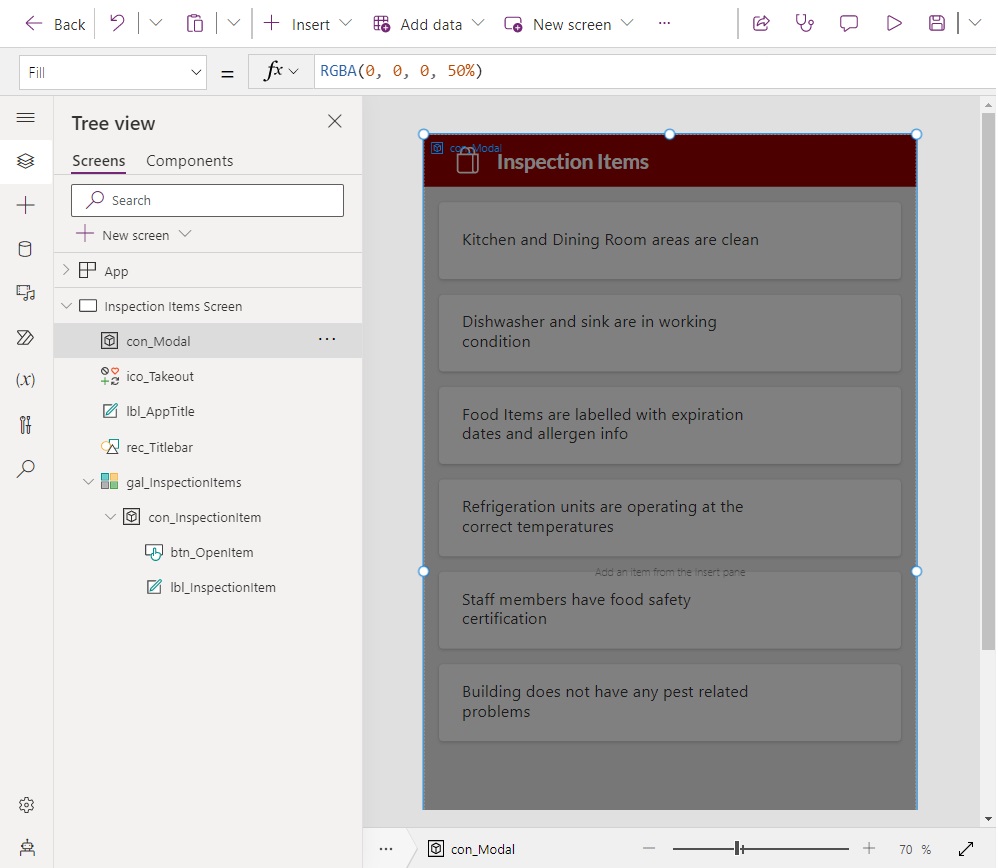998x868 pixels.
Task: Click the Share icon in toolbar
Action: tap(761, 24)
